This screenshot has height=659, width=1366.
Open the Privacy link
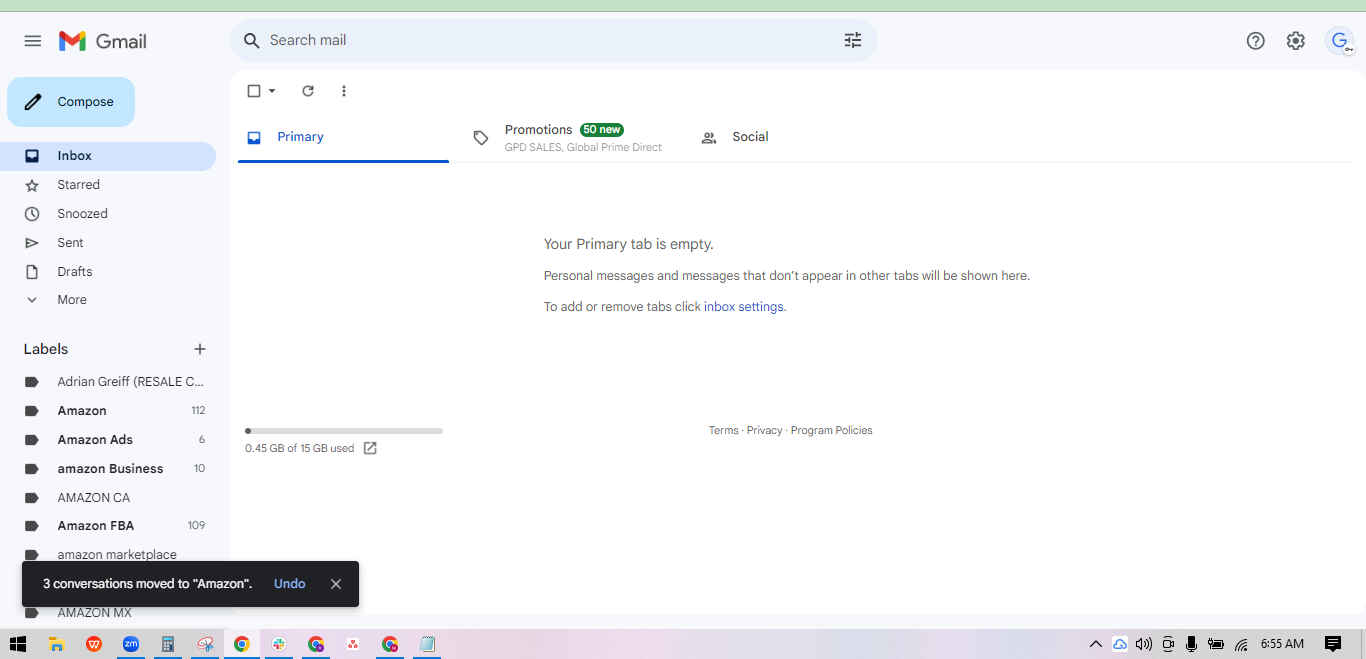pyautogui.click(x=764, y=431)
